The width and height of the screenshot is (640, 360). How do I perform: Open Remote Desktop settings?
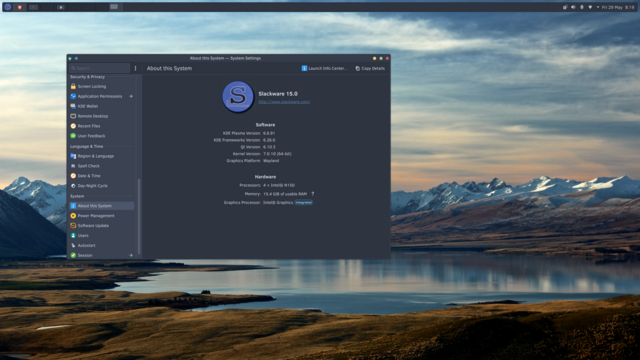pos(101,116)
